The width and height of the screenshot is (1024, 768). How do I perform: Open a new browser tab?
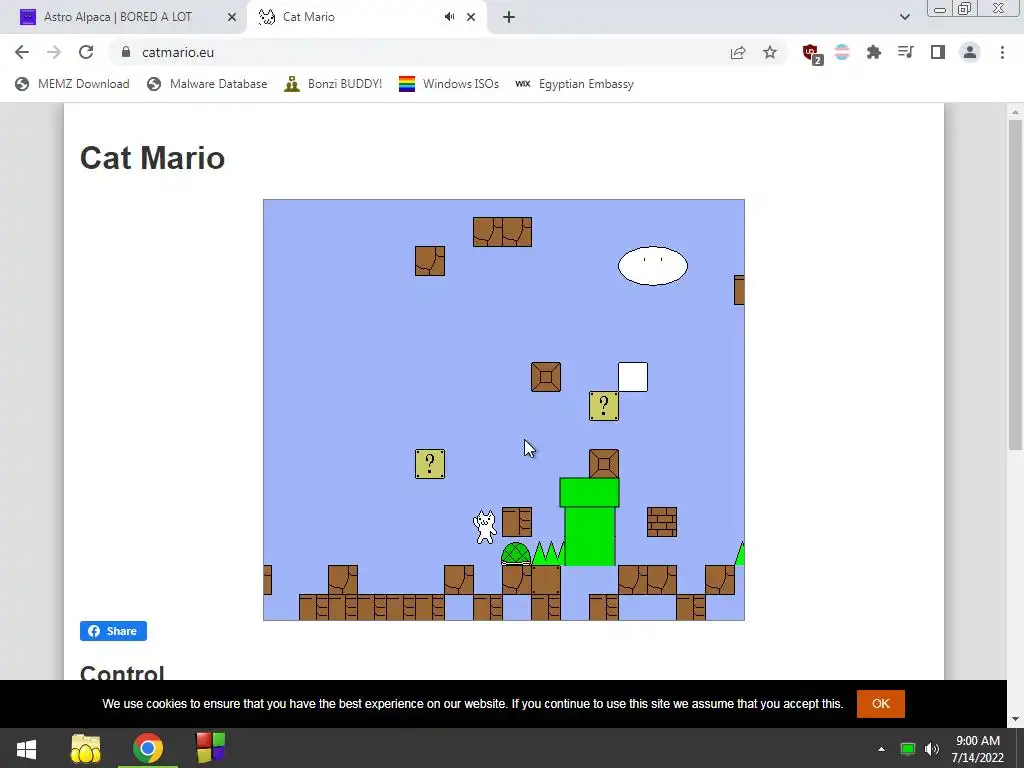tap(509, 17)
